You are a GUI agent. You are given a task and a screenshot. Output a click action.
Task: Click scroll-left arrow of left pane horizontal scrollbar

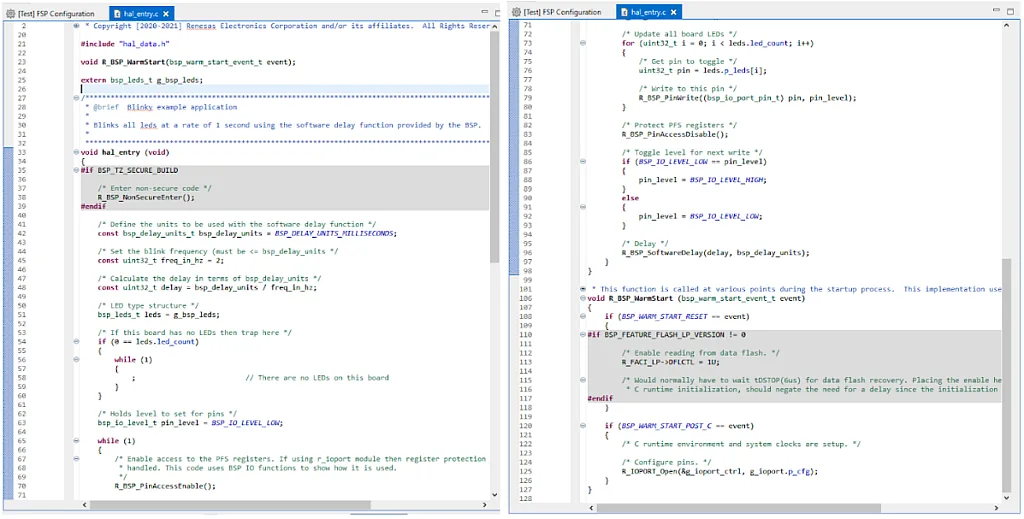[x=84, y=505]
